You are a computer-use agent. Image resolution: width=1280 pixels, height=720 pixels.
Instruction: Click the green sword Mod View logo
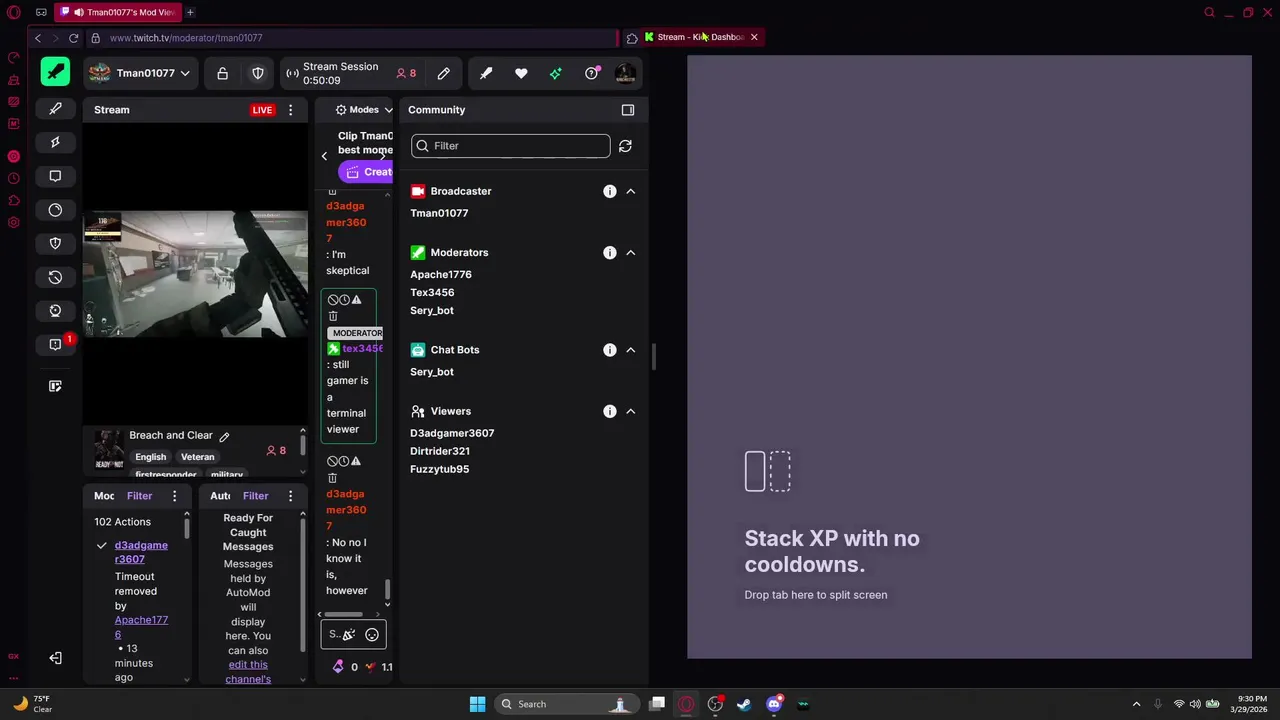(x=55, y=72)
